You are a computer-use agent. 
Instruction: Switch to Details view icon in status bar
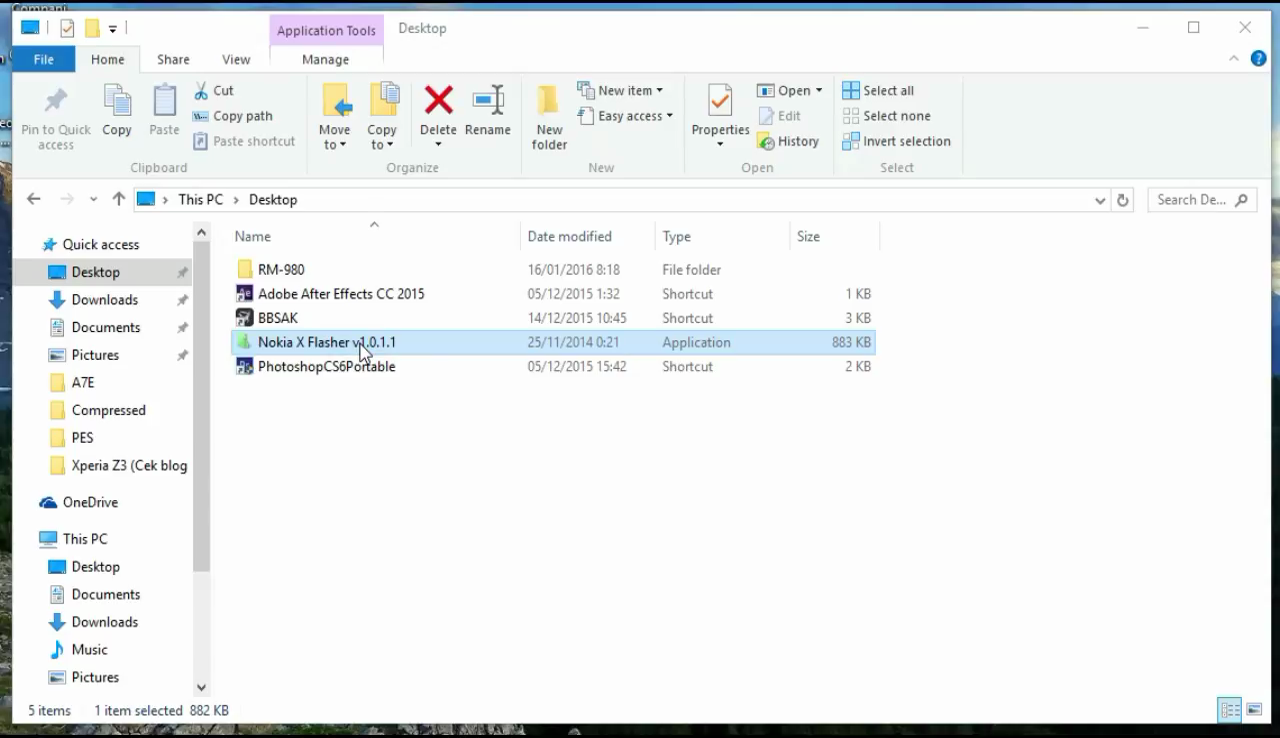coord(1230,710)
